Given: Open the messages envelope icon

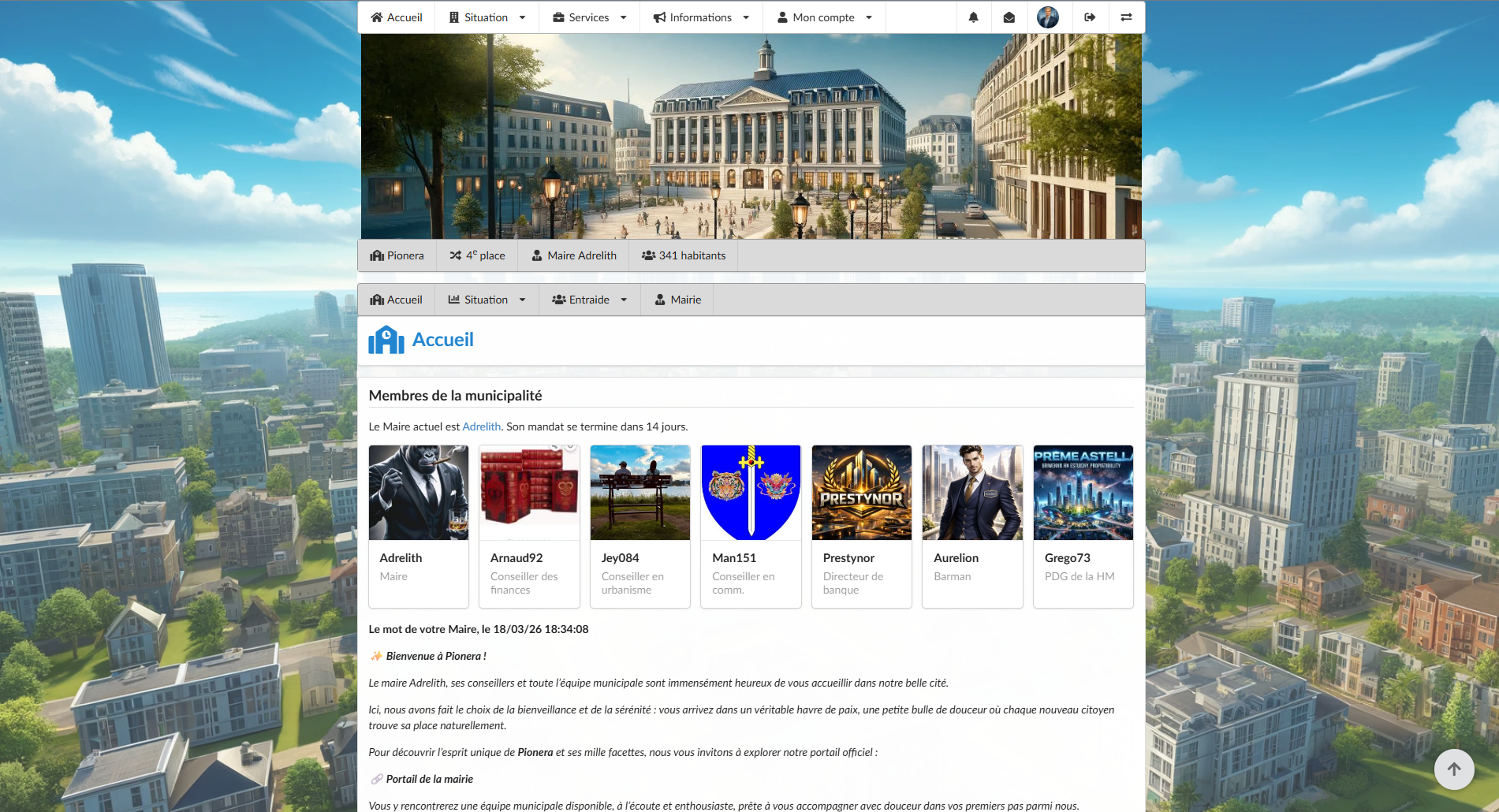Looking at the screenshot, I should point(1009,17).
